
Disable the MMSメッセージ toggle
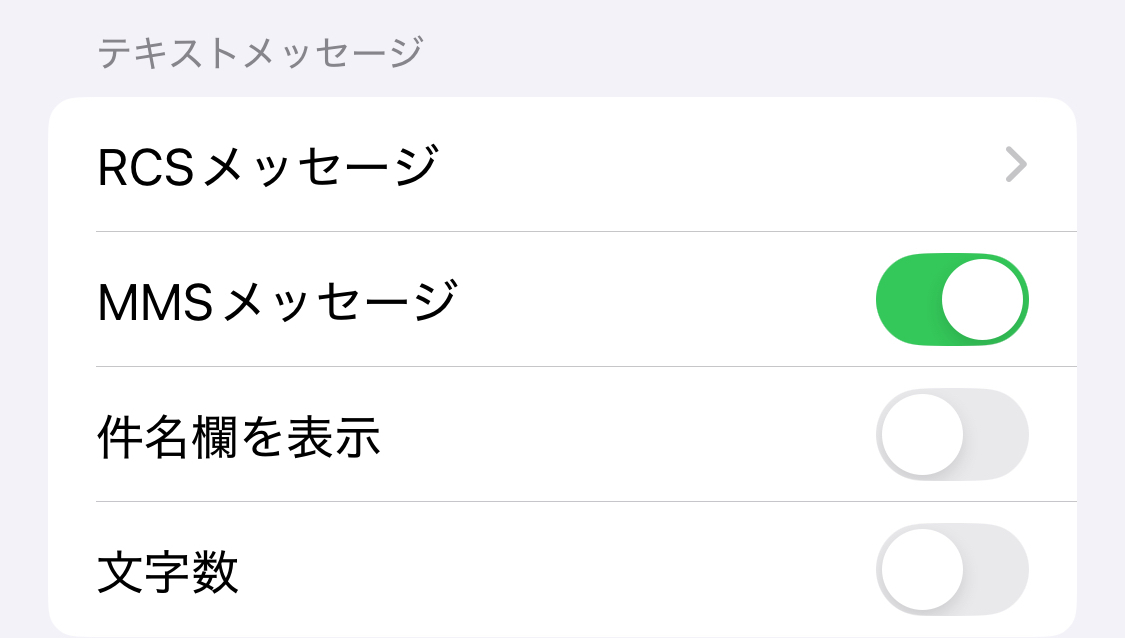click(951, 299)
